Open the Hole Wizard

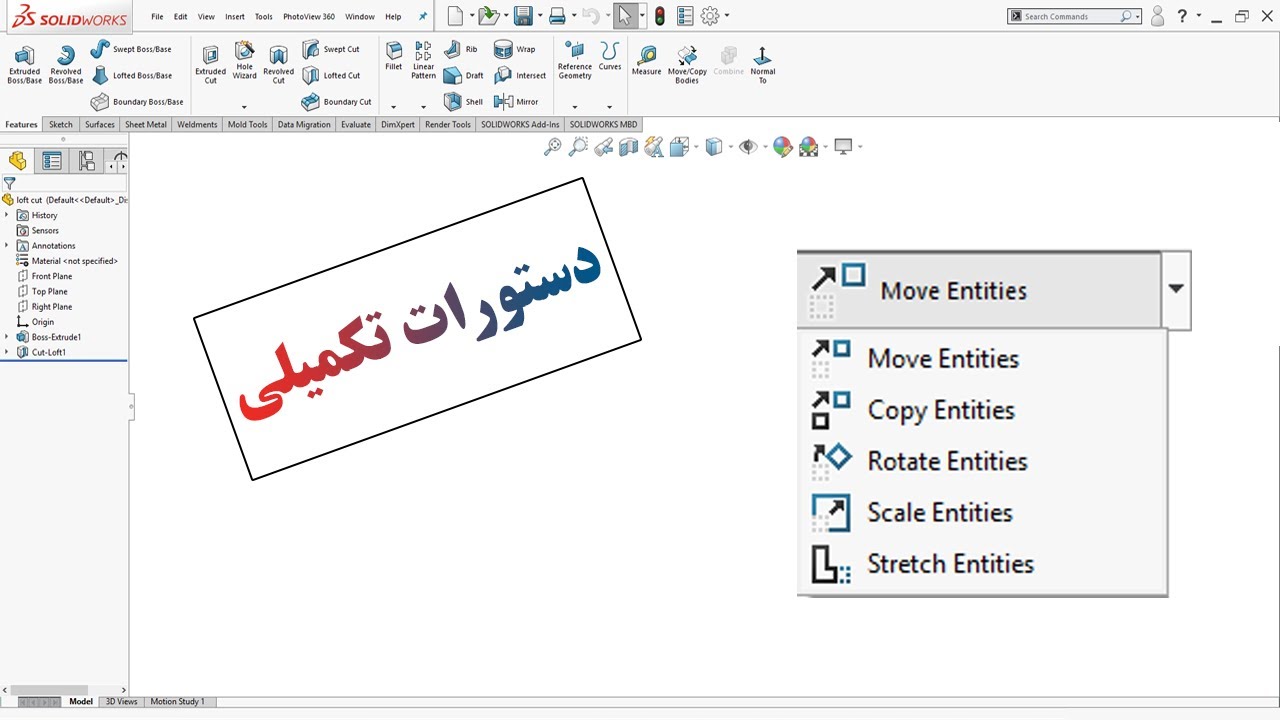tap(245, 62)
